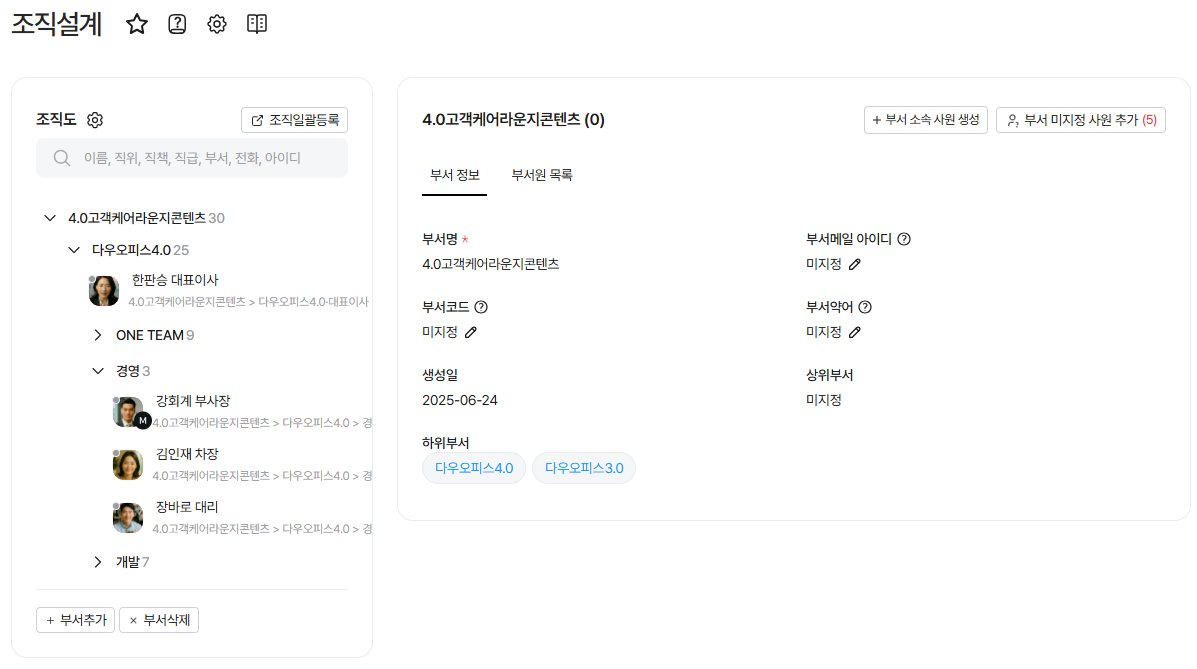Open settings gear in the page header

coord(217,25)
